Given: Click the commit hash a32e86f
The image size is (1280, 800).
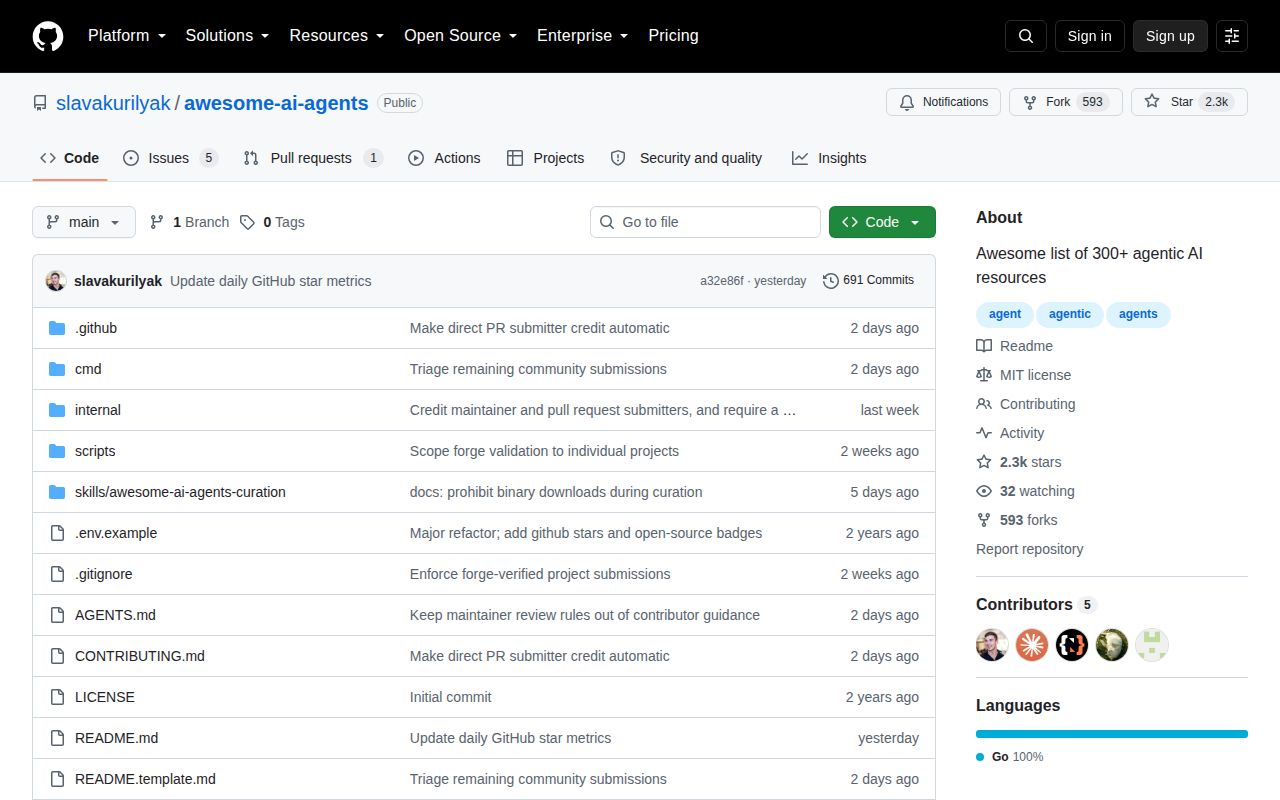Looking at the screenshot, I should (722, 281).
